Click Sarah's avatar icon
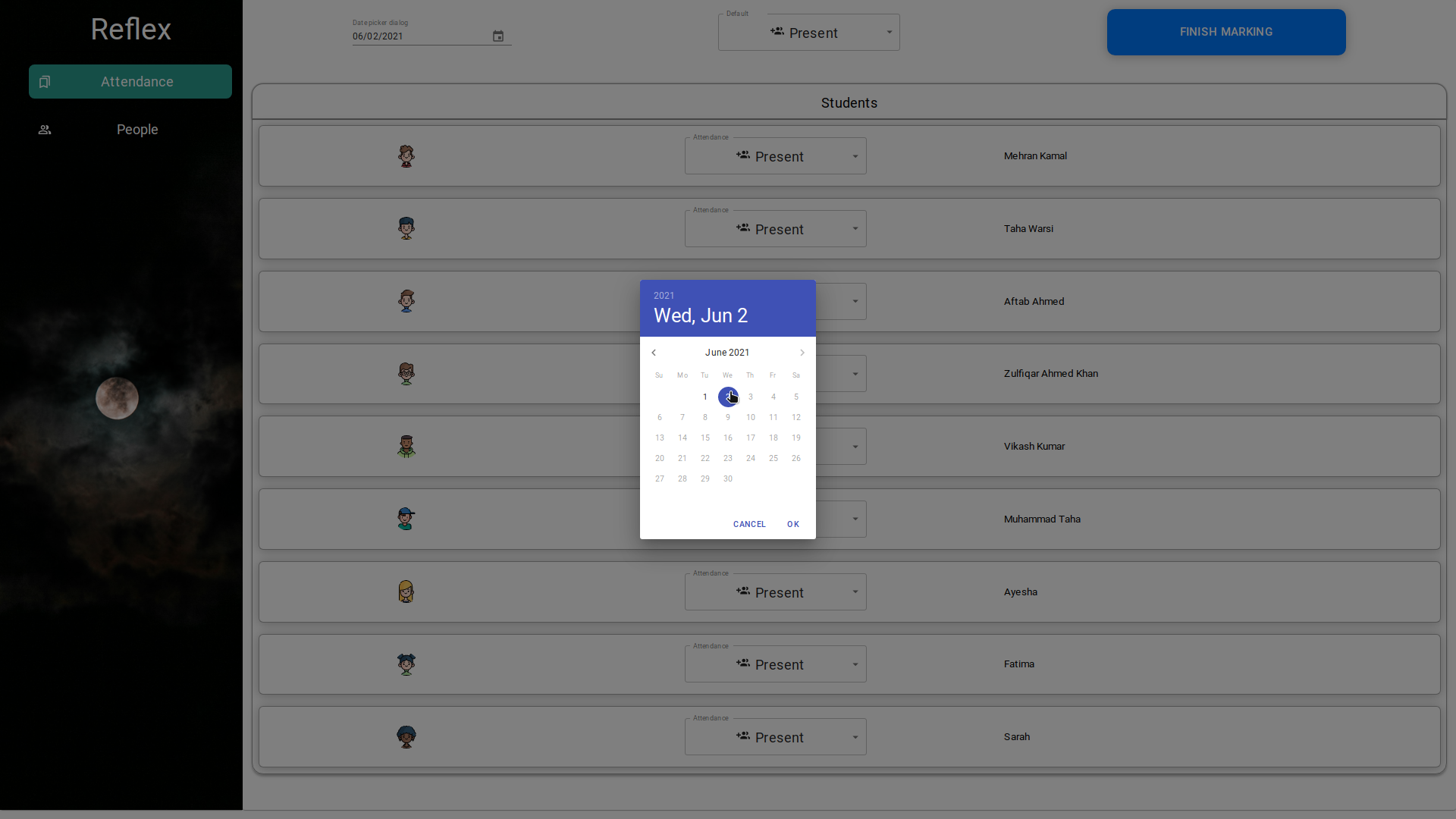This screenshot has height=819, width=1456. click(x=406, y=736)
